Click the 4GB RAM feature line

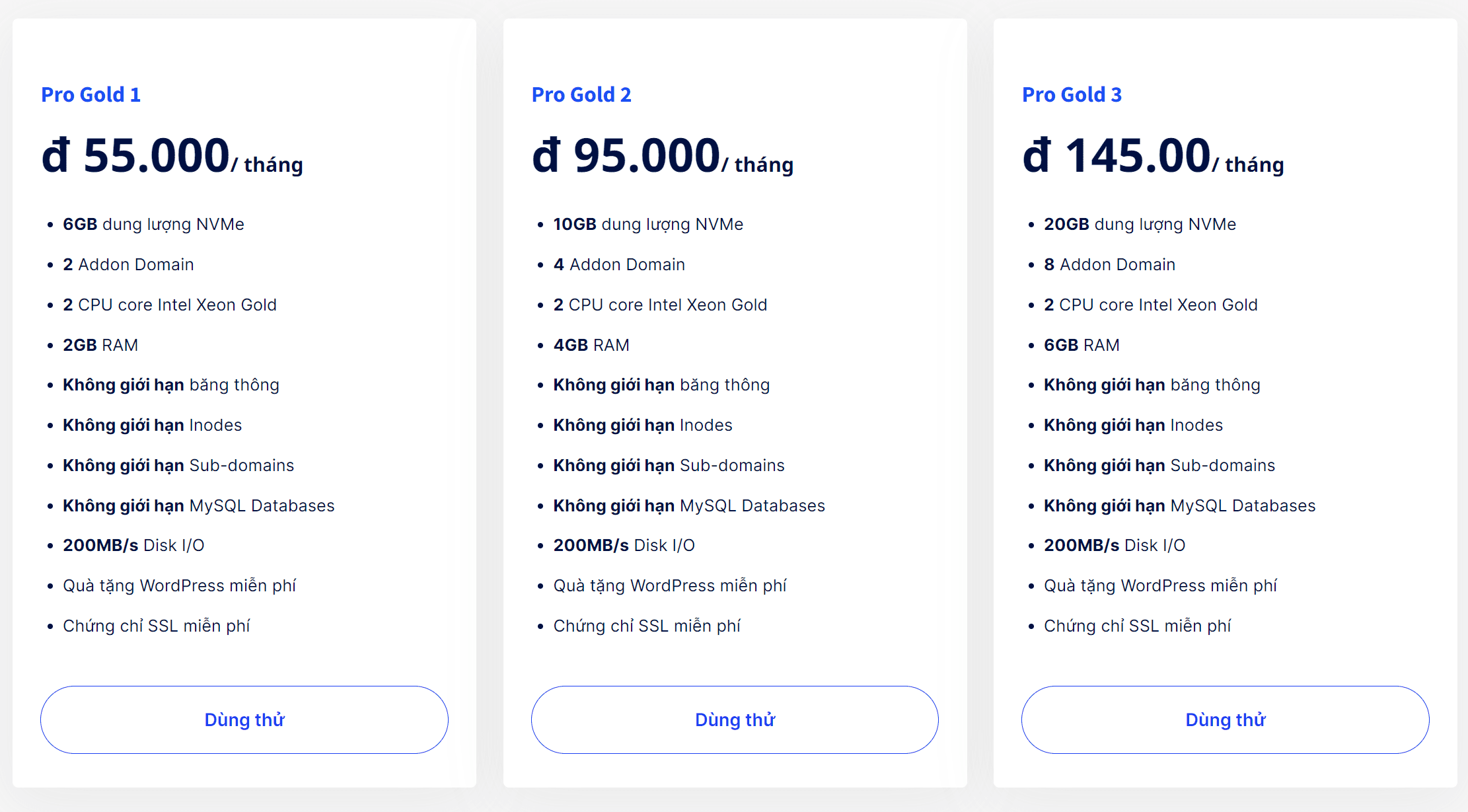pyautogui.click(x=591, y=345)
